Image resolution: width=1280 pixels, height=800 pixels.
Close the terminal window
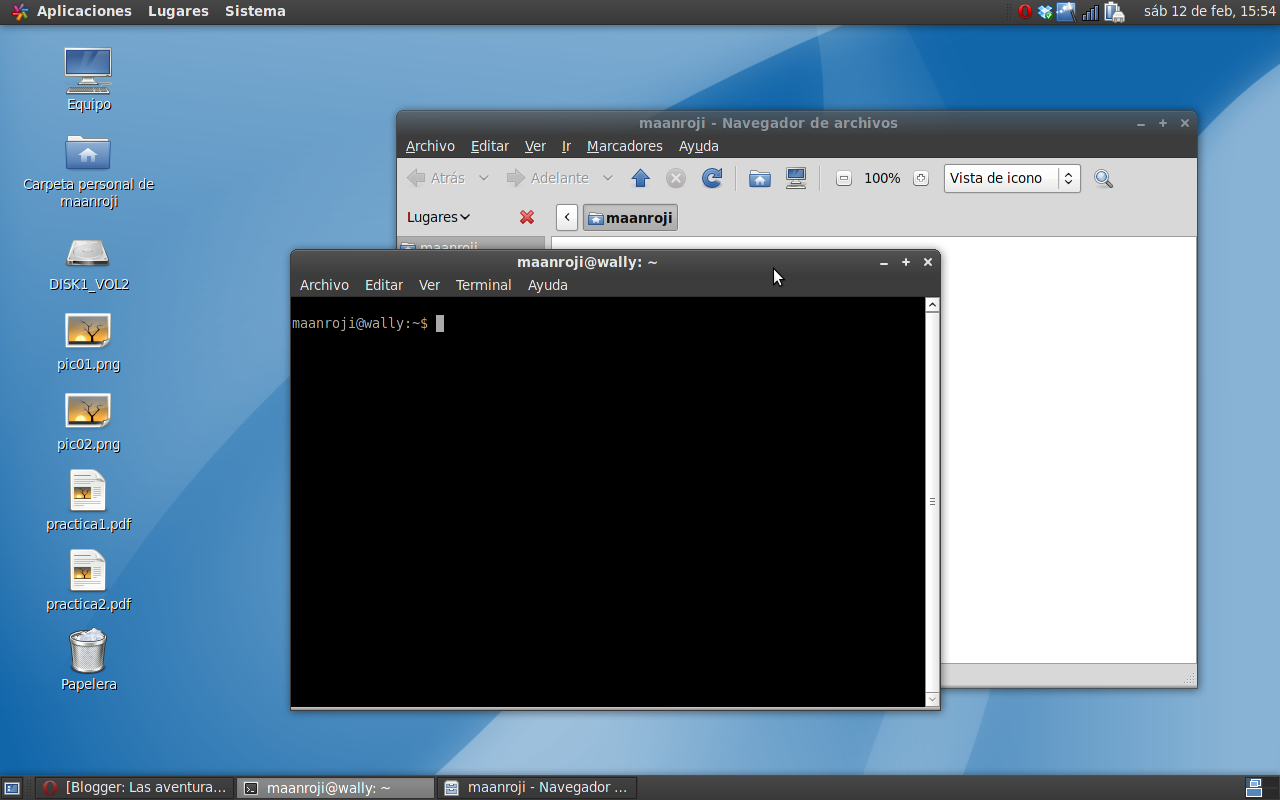click(928, 262)
